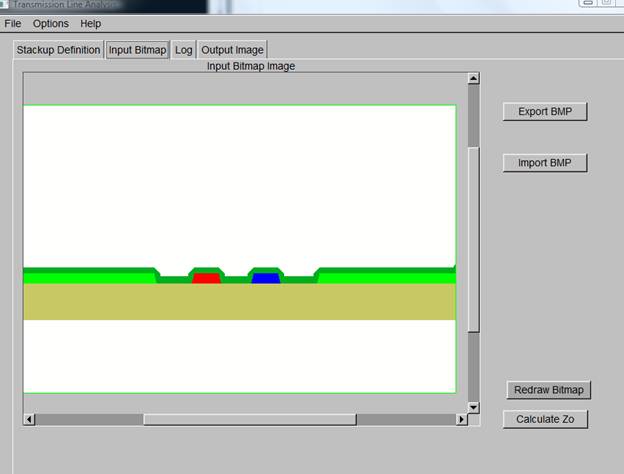The width and height of the screenshot is (624, 474).
Task: Click the red trace in the bitmap
Action: click(x=206, y=278)
